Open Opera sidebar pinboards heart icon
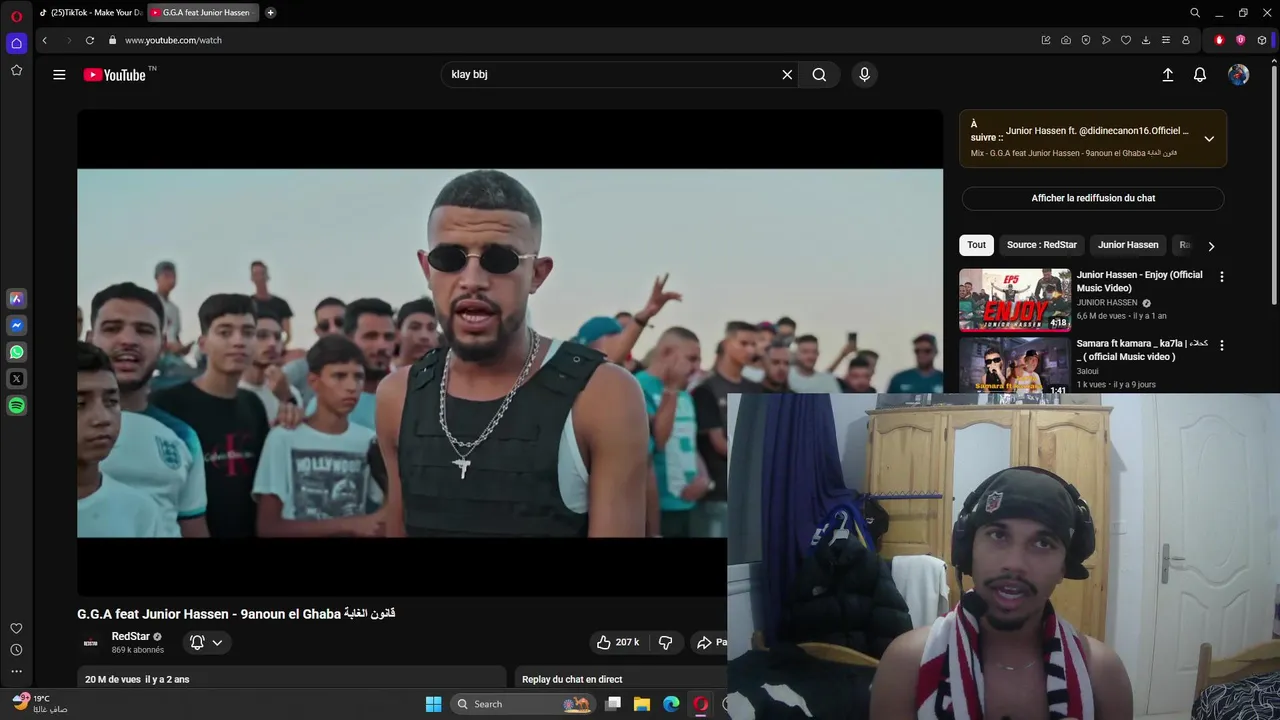Image resolution: width=1280 pixels, height=720 pixels. [x=16, y=628]
